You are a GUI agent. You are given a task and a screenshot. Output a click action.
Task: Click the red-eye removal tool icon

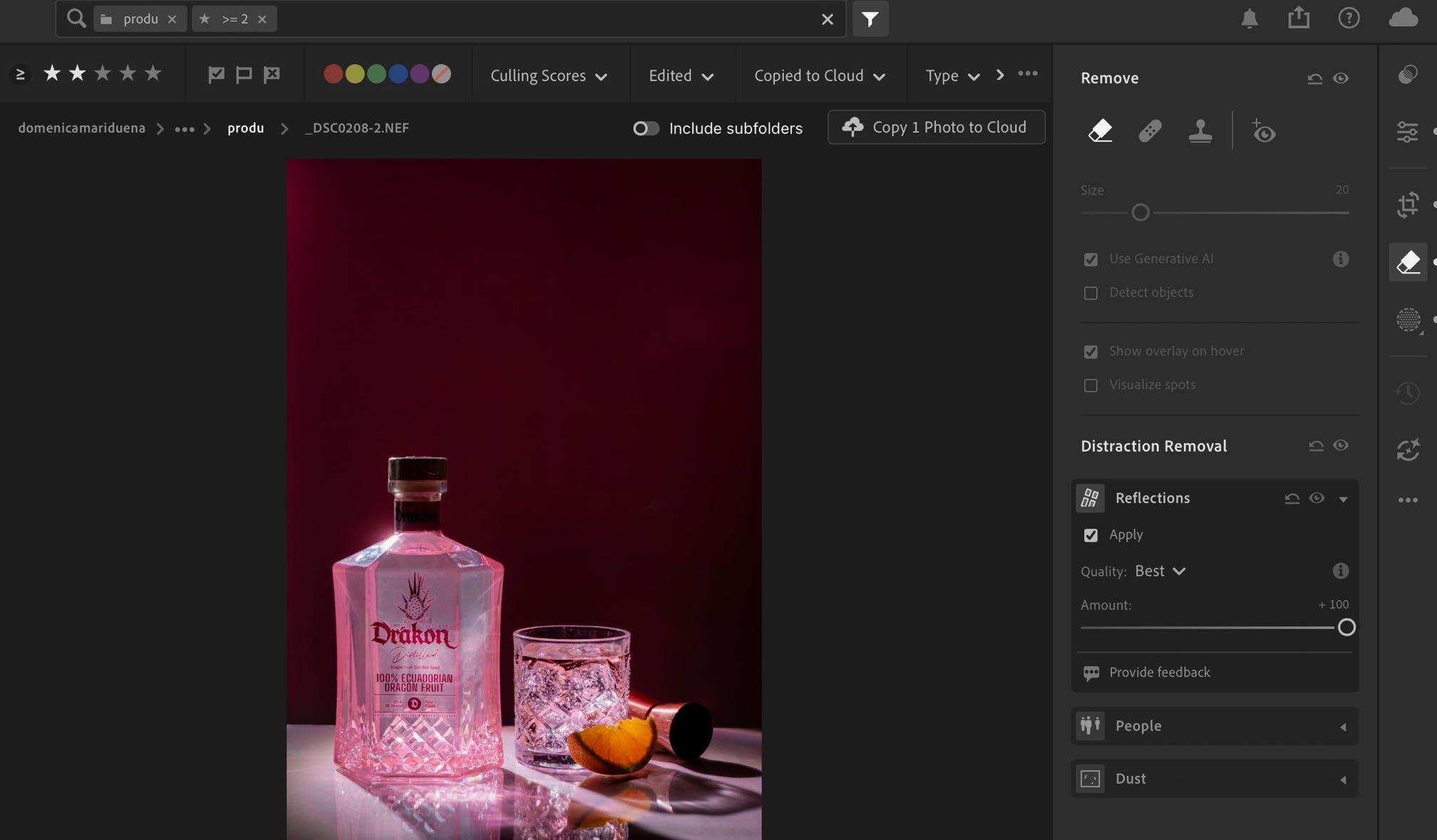(x=1263, y=132)
